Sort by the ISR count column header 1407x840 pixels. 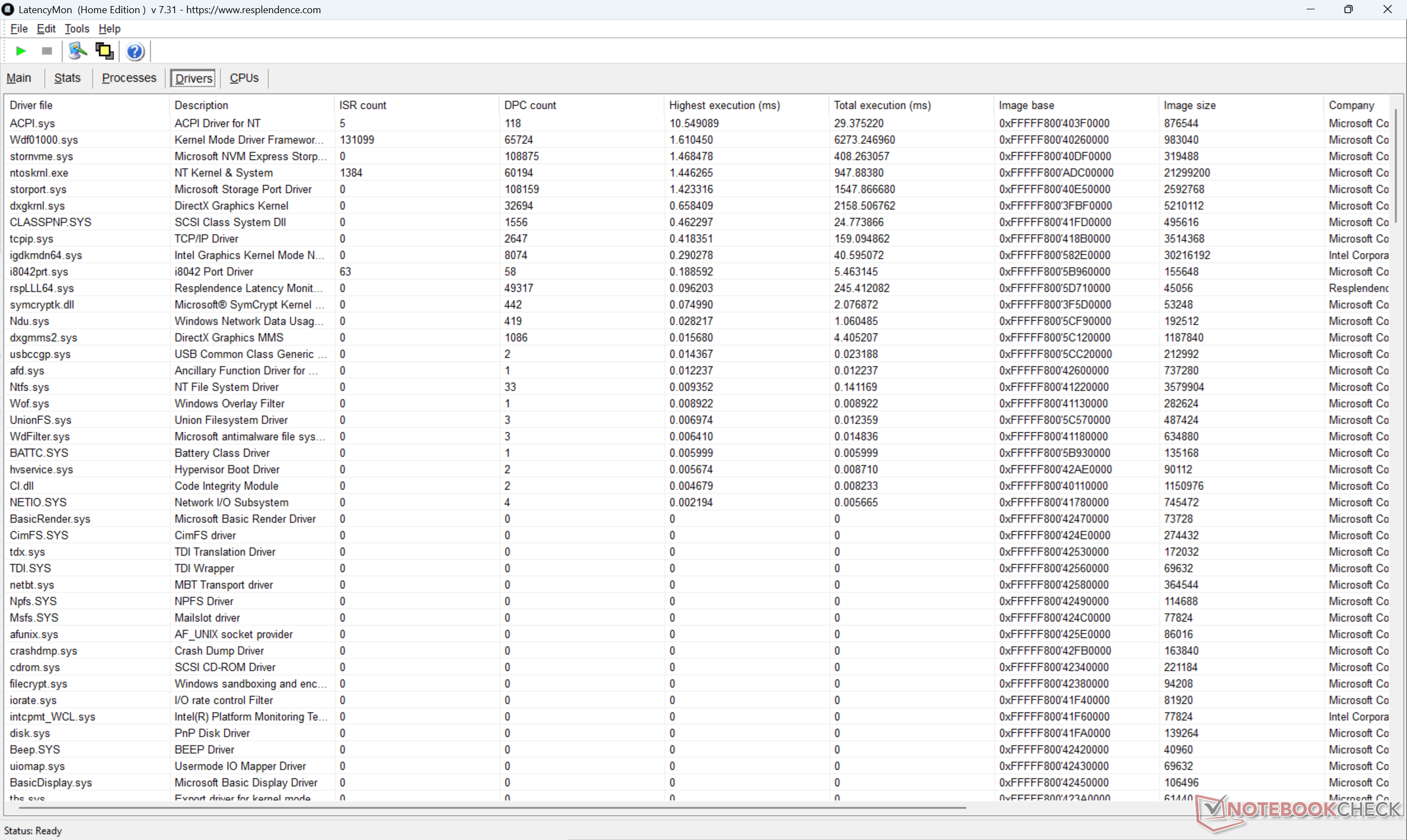point(416,105)
